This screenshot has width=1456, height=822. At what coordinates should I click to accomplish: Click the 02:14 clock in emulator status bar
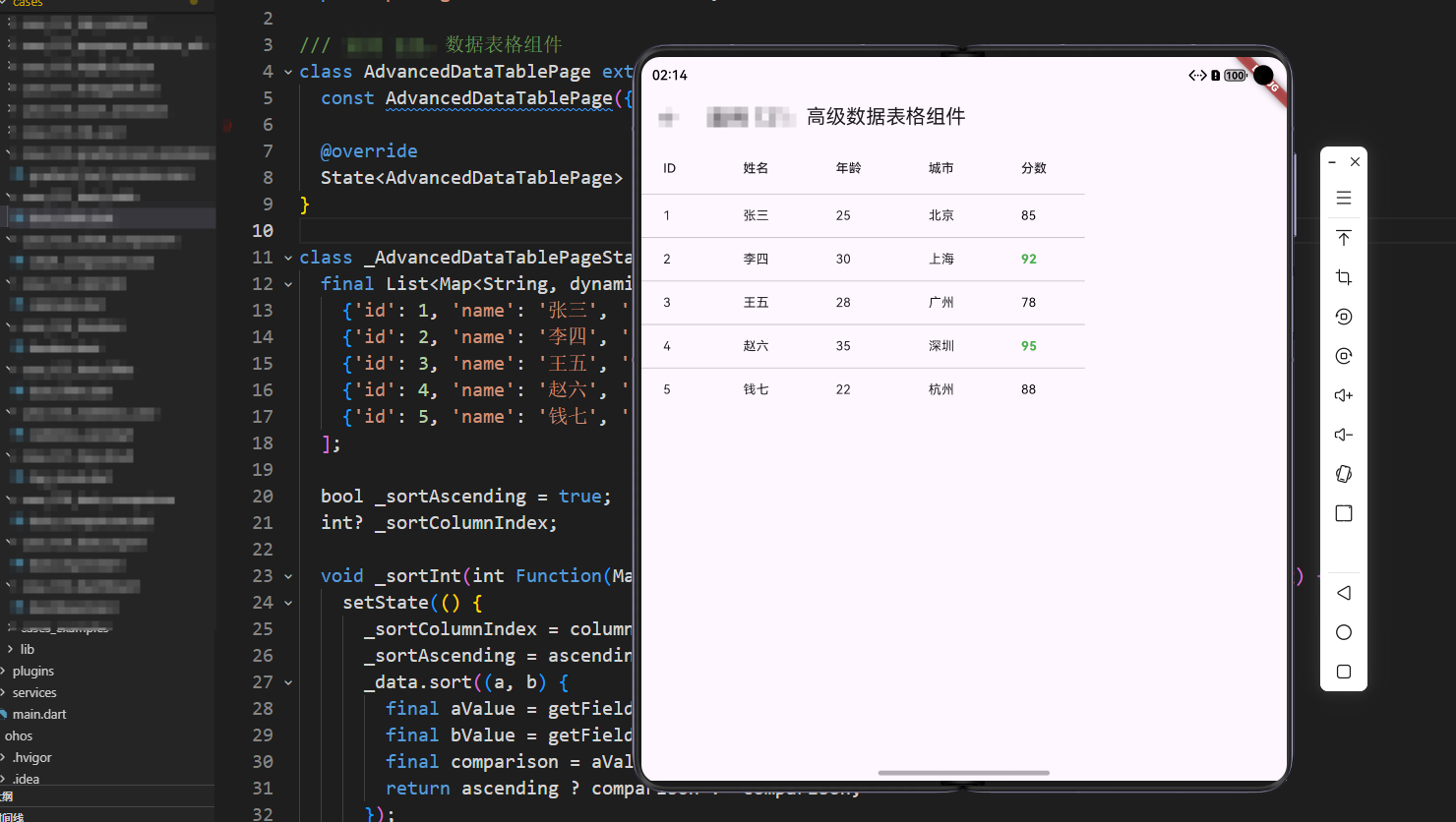coord(670,75)
